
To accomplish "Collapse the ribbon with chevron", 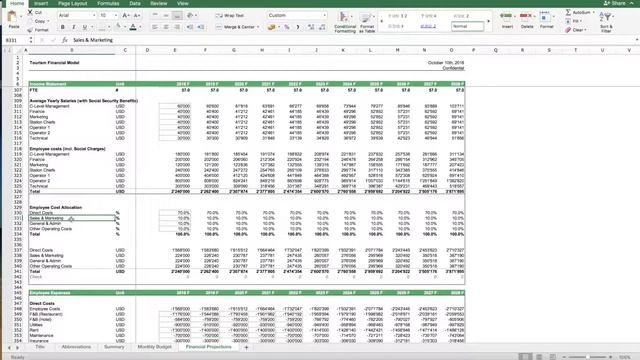I will 631,3.
